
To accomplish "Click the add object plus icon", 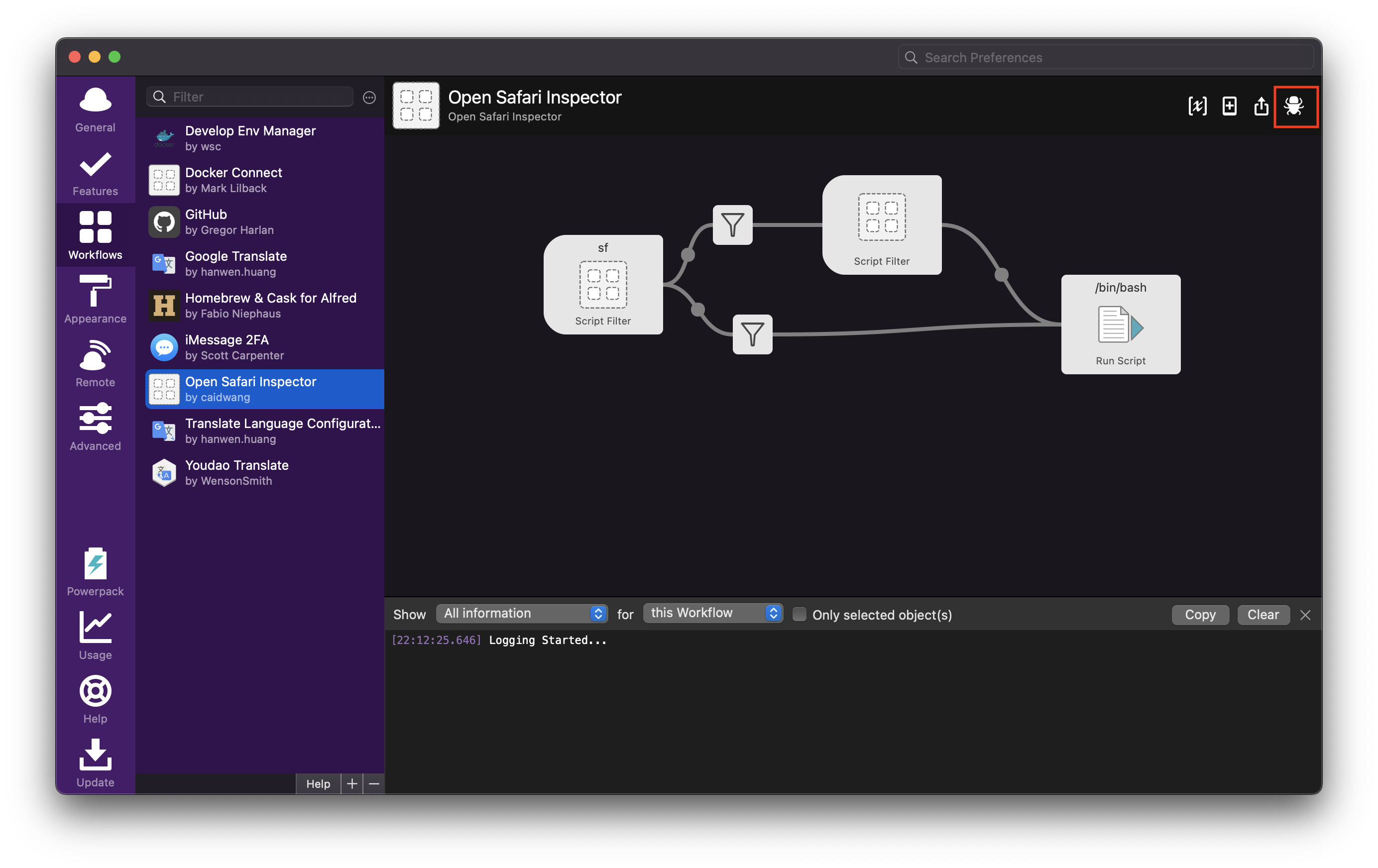I will [1229, 107].
